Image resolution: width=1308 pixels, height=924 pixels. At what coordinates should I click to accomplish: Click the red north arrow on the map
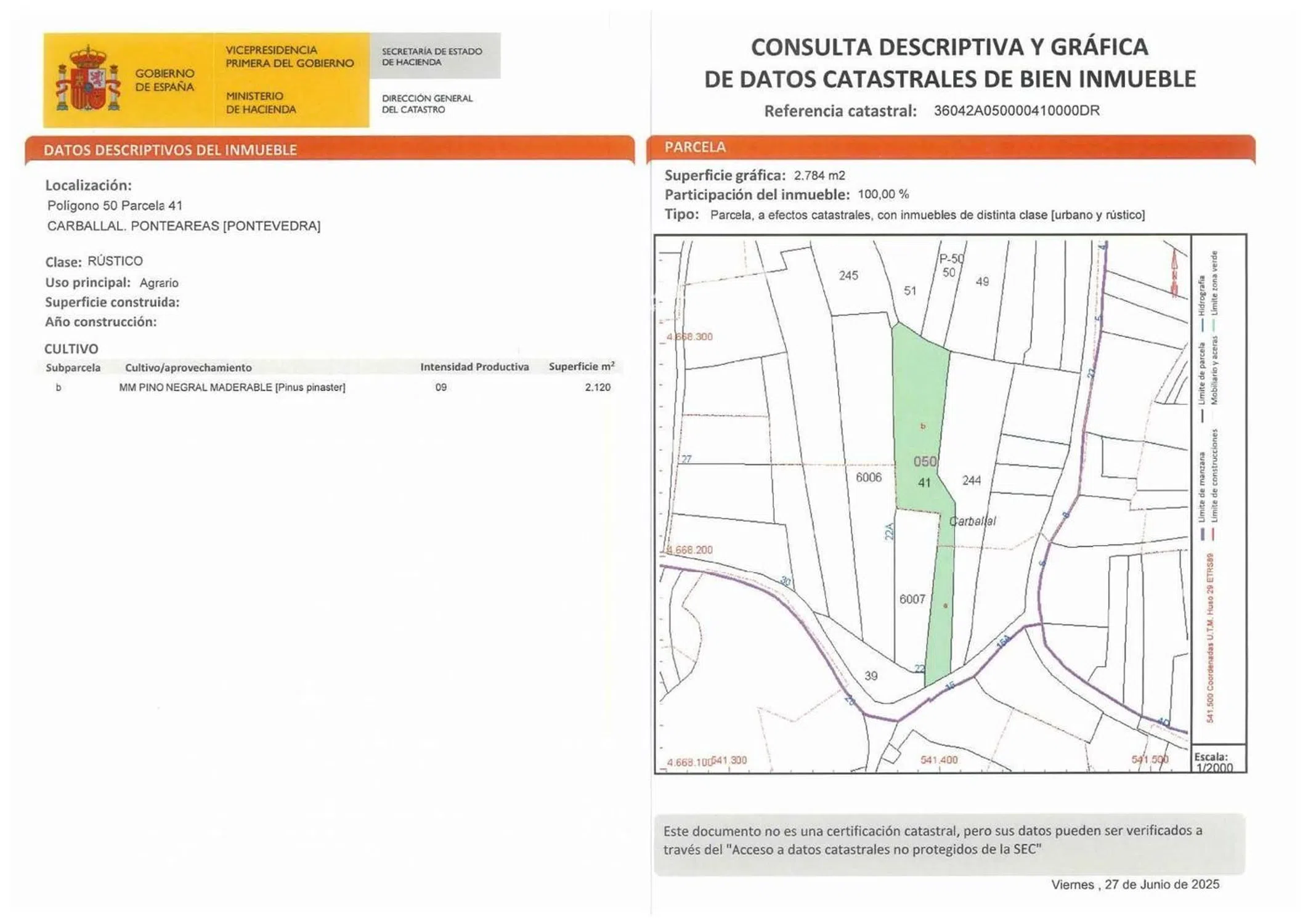(1174, 274)
